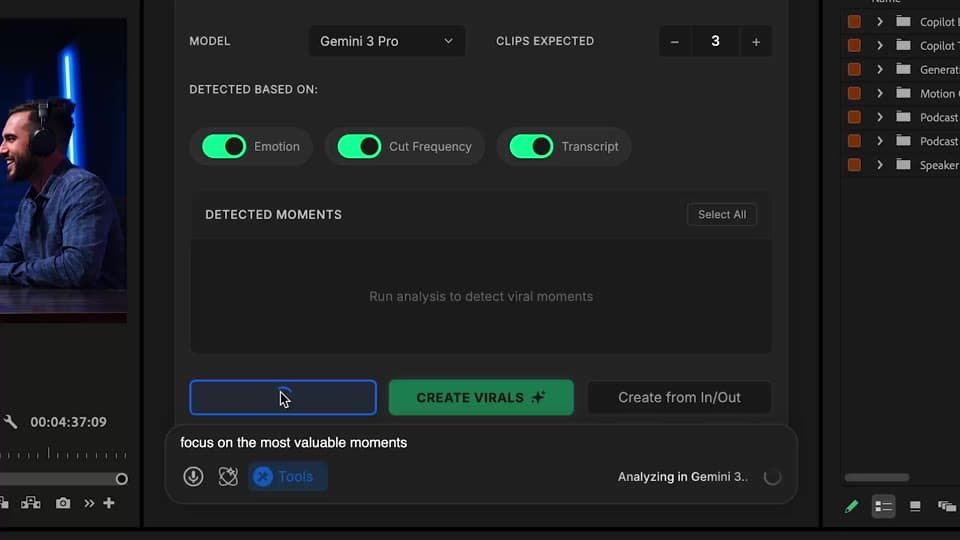The width and height of the screenshot is (960, 540).
Task: Open the wrench settings icon
Action: [10, 422]
